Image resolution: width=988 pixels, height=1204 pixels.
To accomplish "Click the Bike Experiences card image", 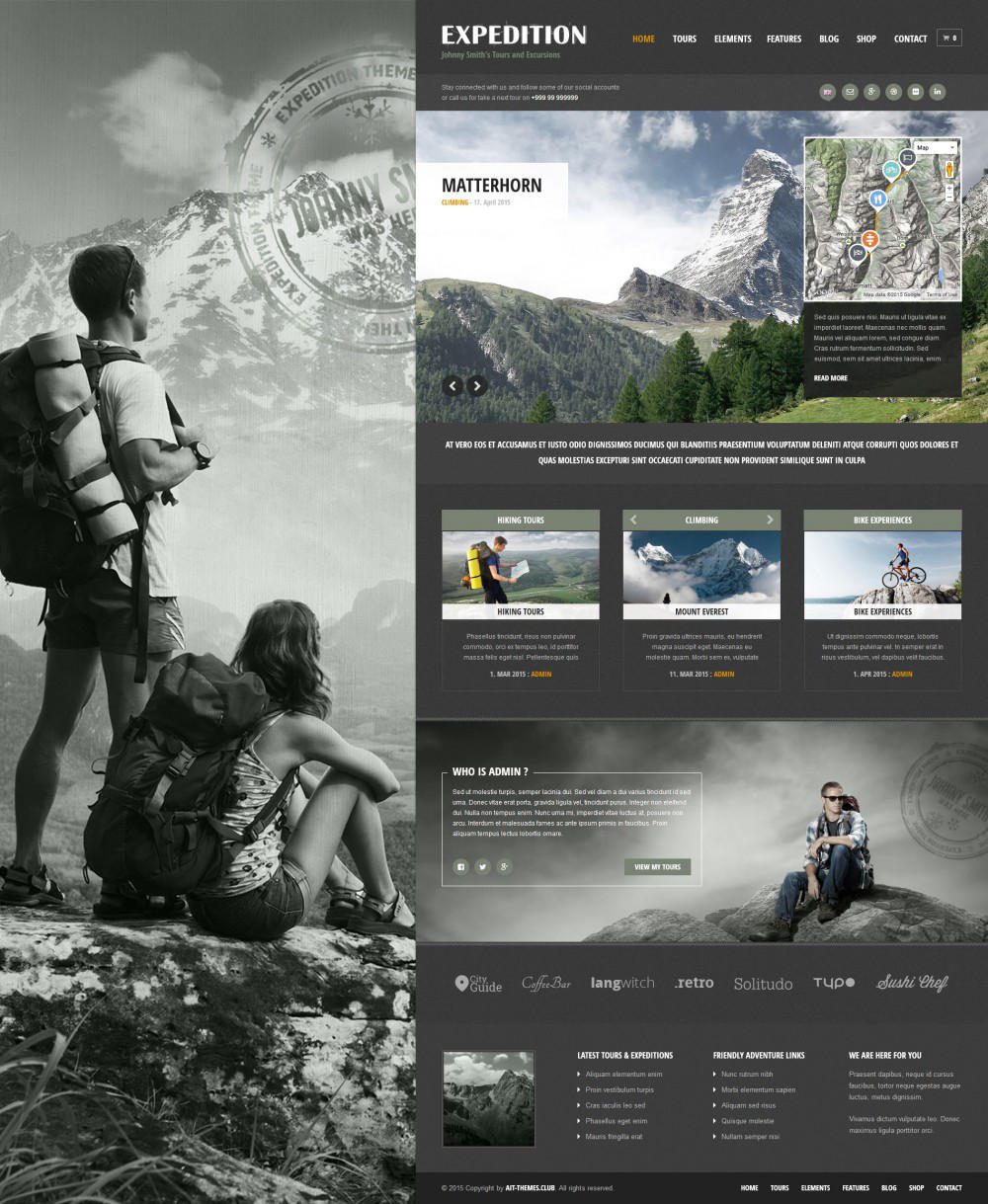I will 882,568.
